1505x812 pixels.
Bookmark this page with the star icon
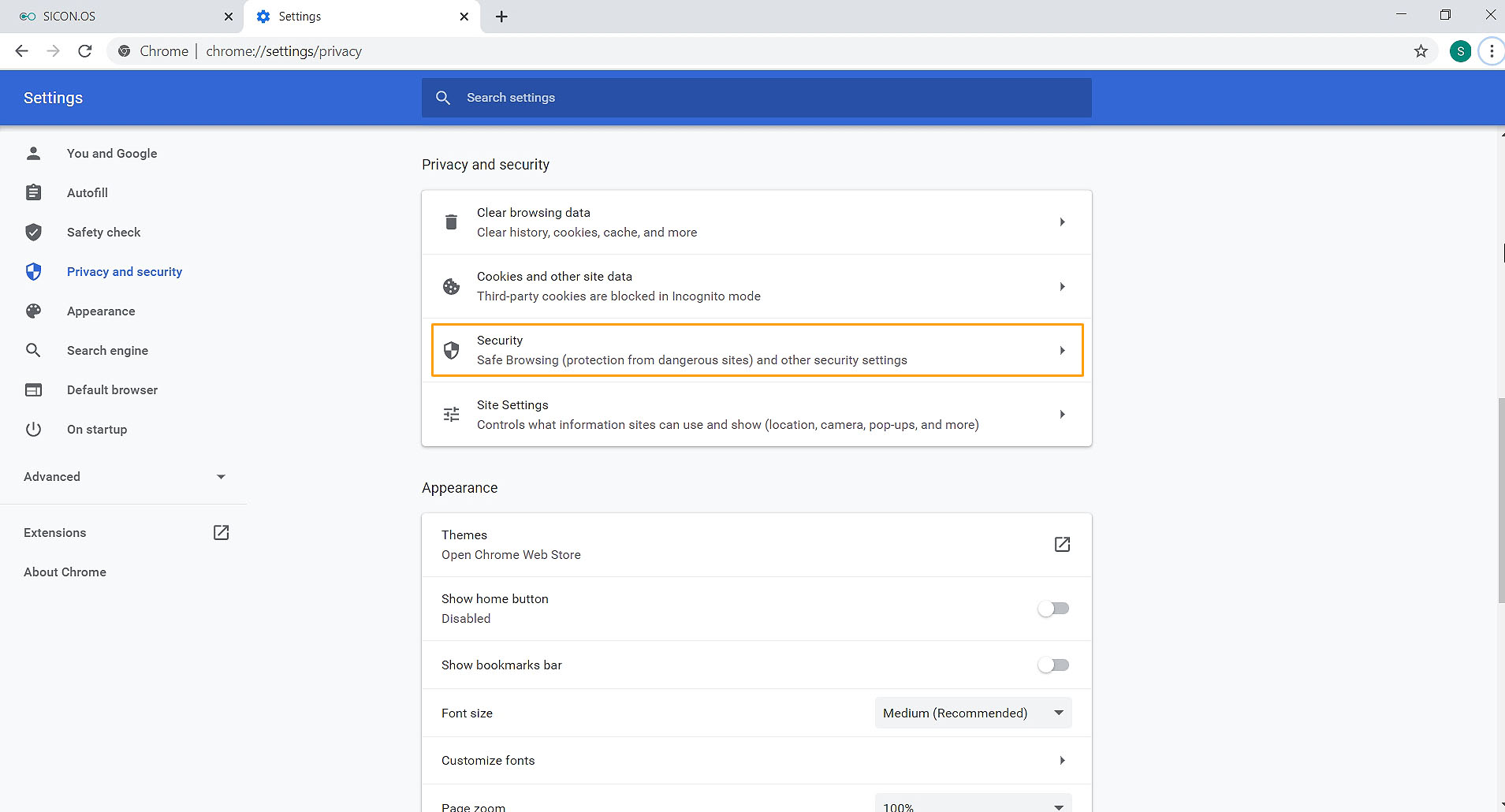coord(1421,51)
